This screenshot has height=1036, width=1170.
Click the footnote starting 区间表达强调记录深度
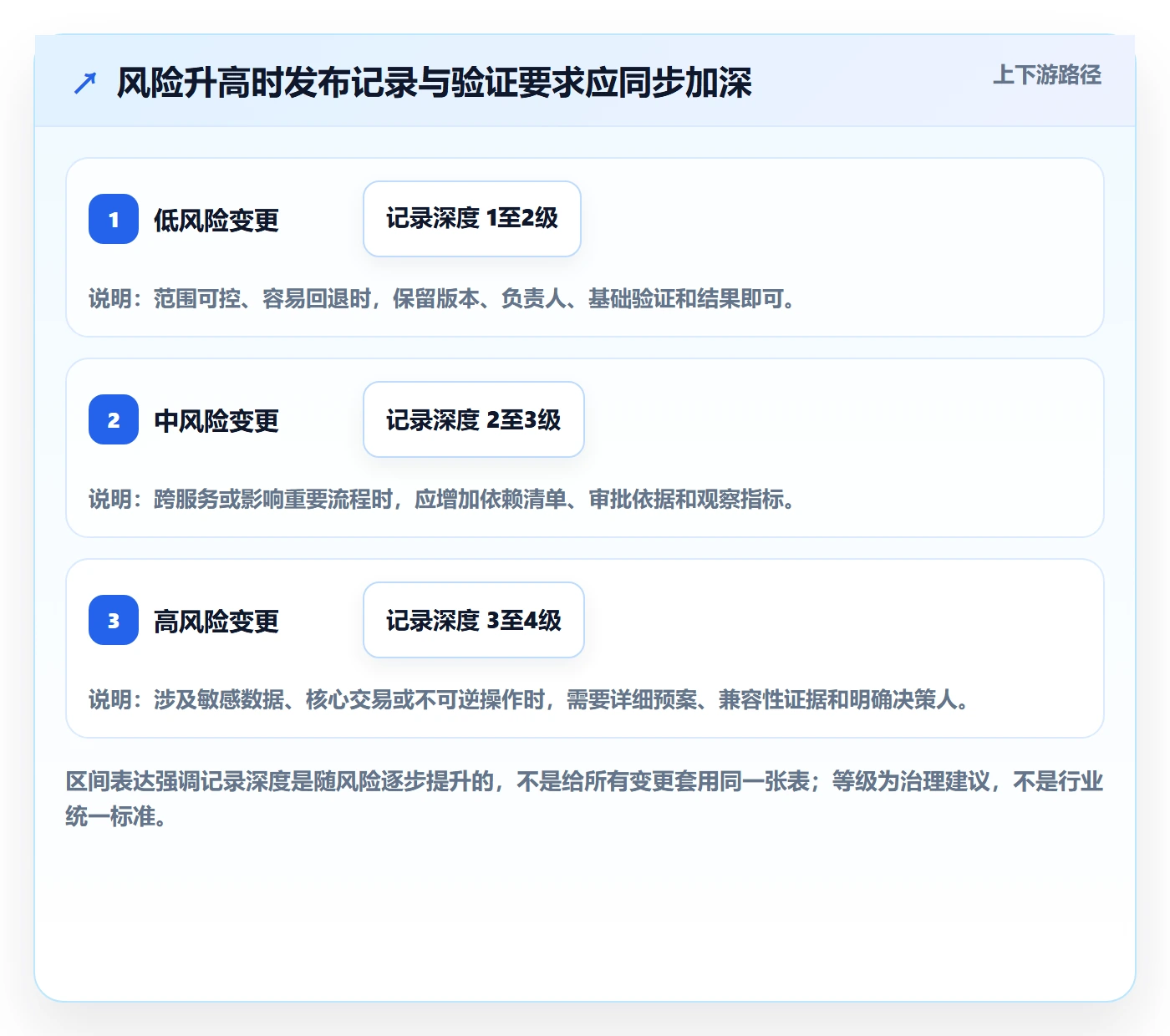pos(585,799)
